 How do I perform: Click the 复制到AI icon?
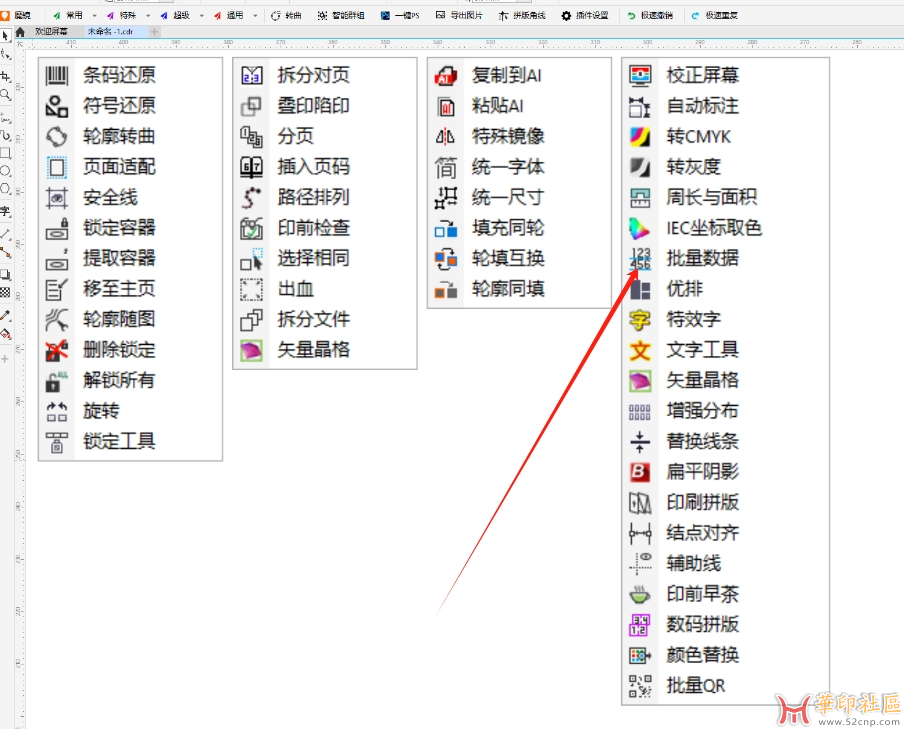(446, 75)
